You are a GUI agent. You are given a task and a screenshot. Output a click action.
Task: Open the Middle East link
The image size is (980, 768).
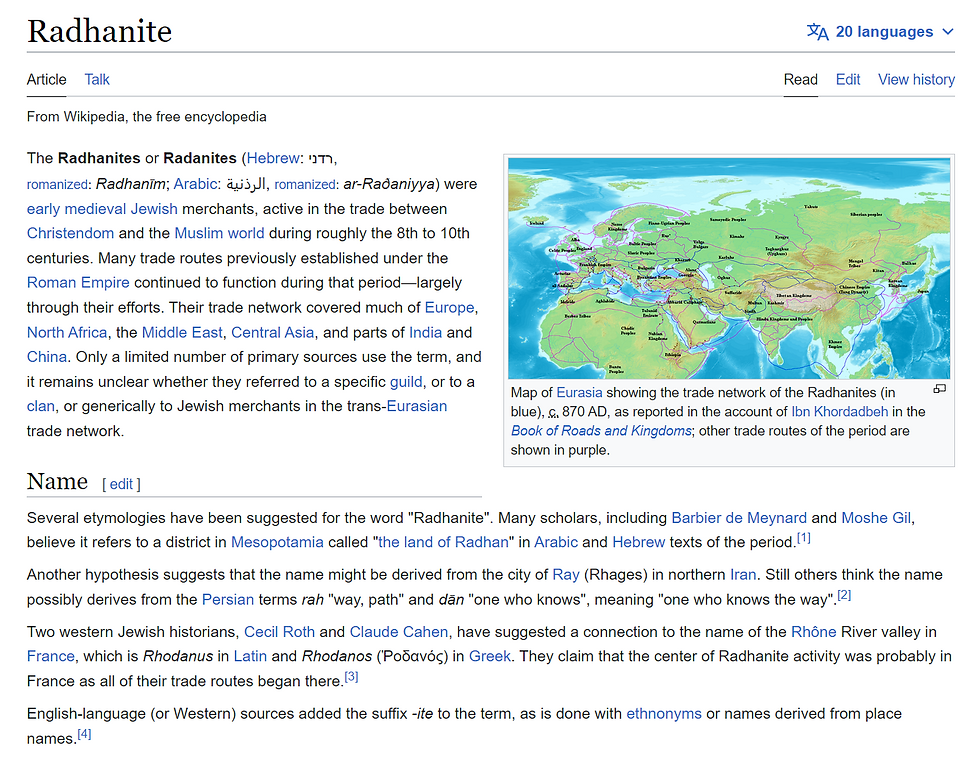(182, 332)
